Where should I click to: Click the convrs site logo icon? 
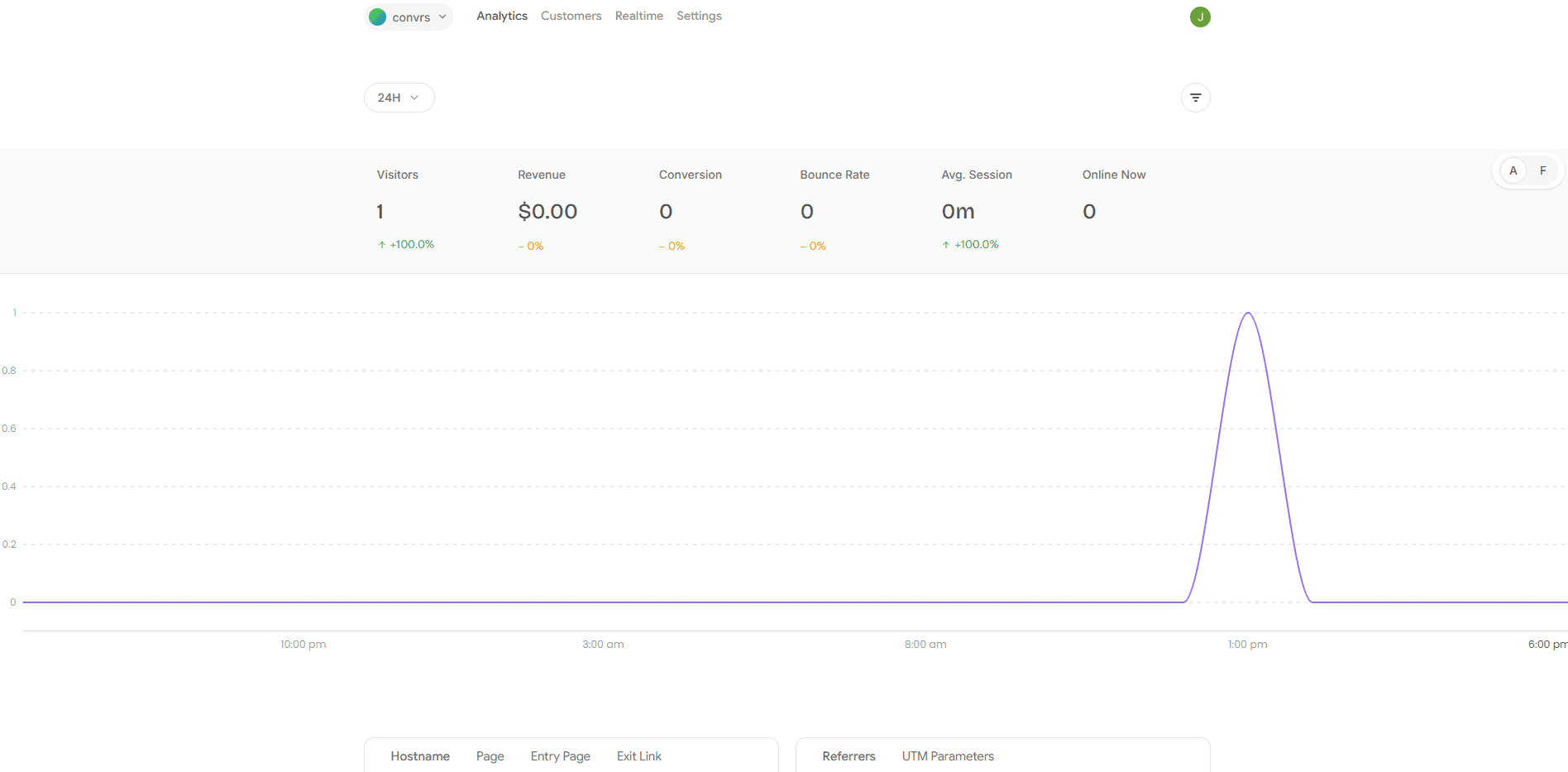point(378,17)
